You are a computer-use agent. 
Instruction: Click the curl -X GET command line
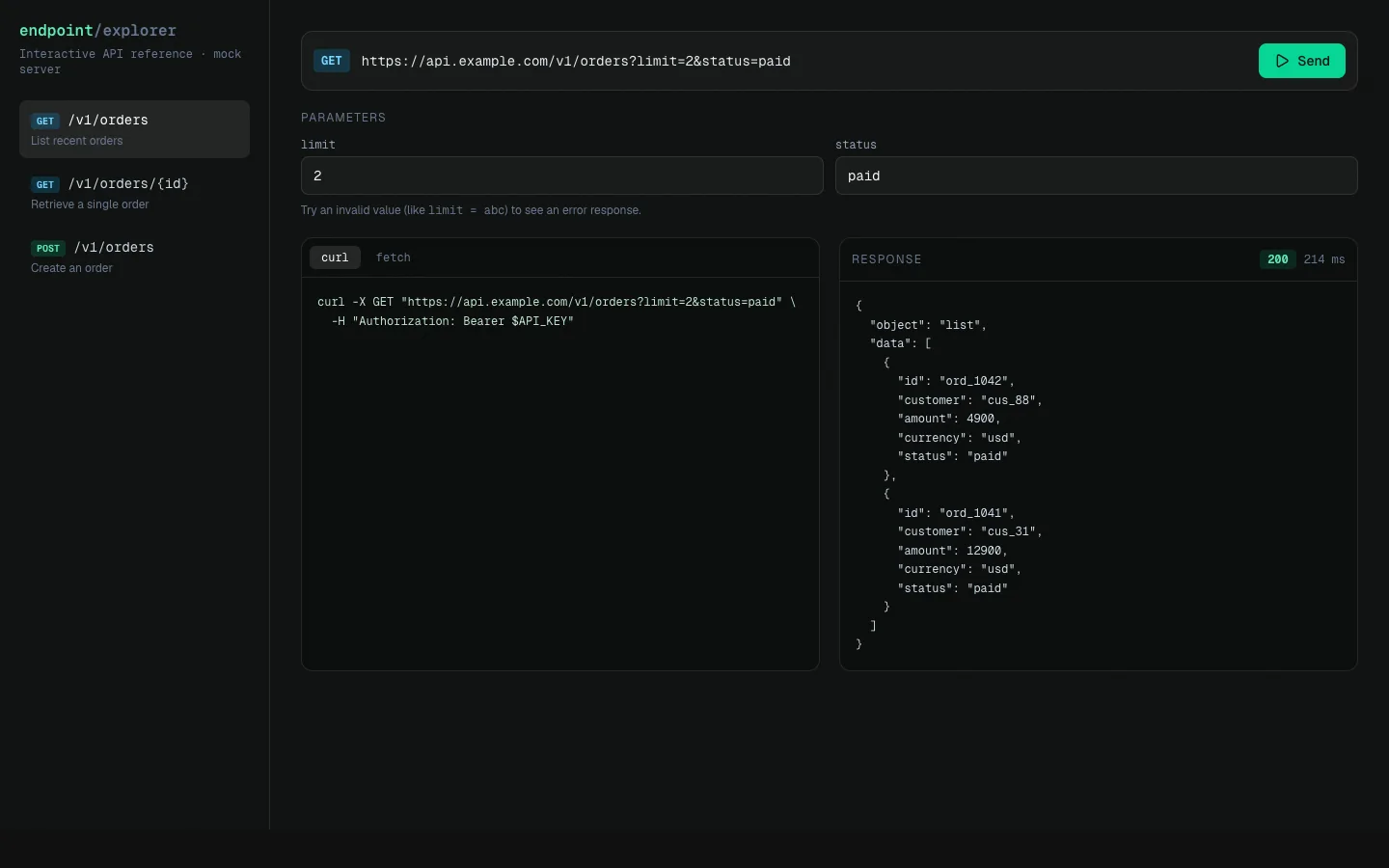557,302
